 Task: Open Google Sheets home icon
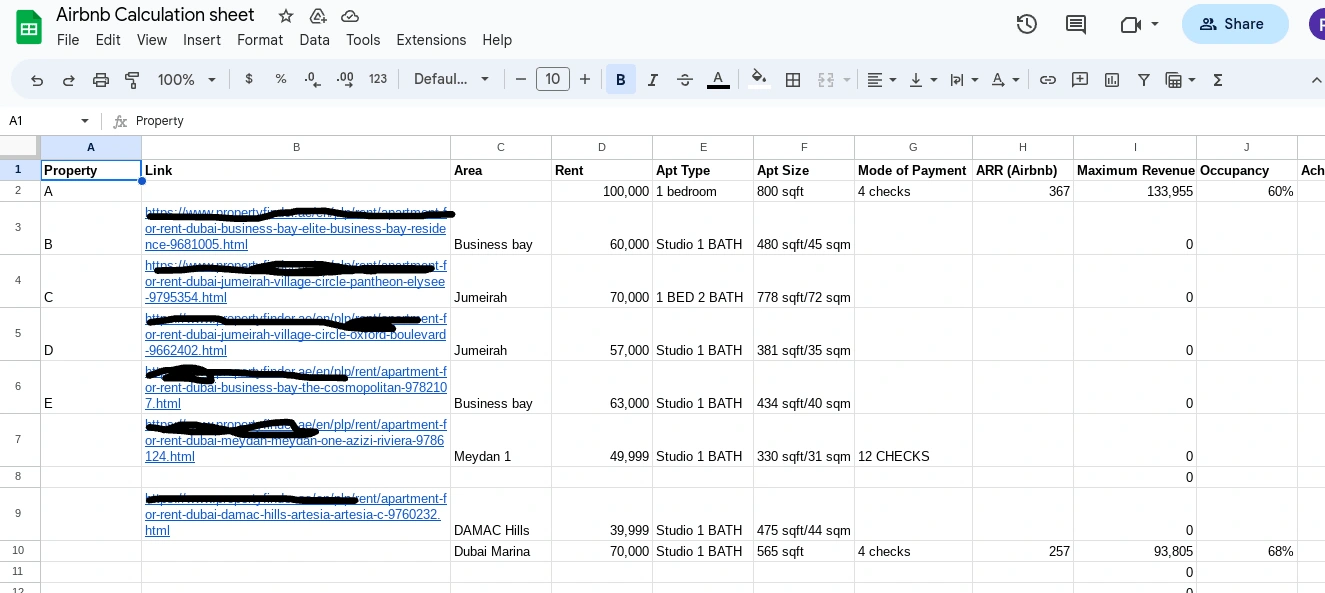pos(29,27)
